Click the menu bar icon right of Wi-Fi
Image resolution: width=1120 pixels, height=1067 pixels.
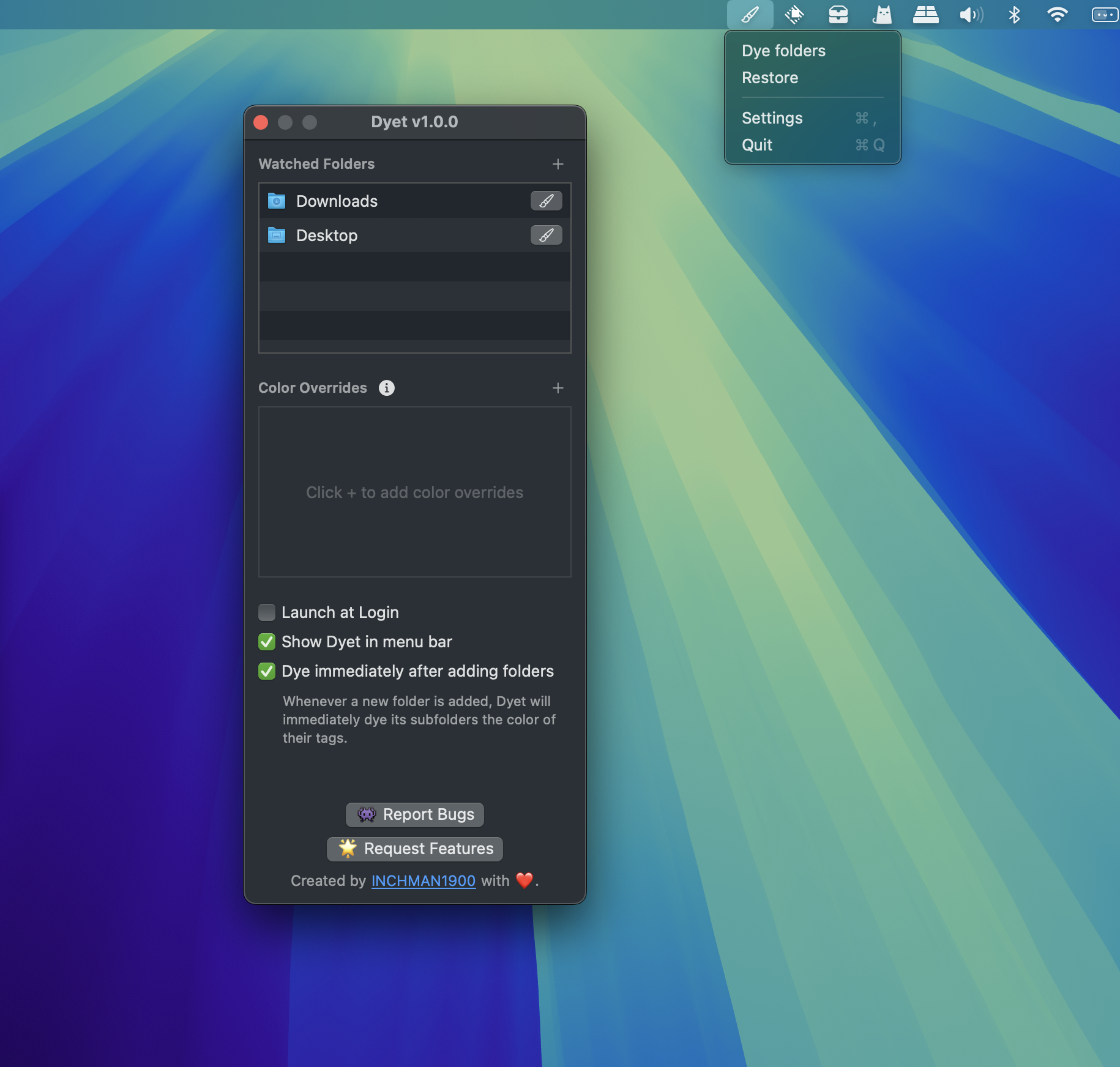point(1105,14)
